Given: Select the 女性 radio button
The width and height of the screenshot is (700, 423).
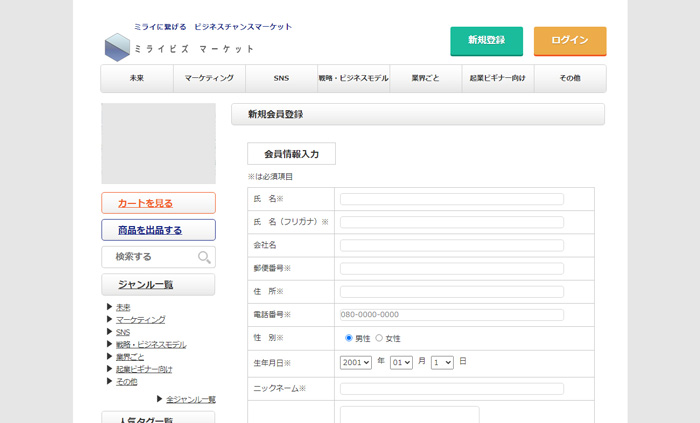Looking at the screenshot, I should point(379,338).
